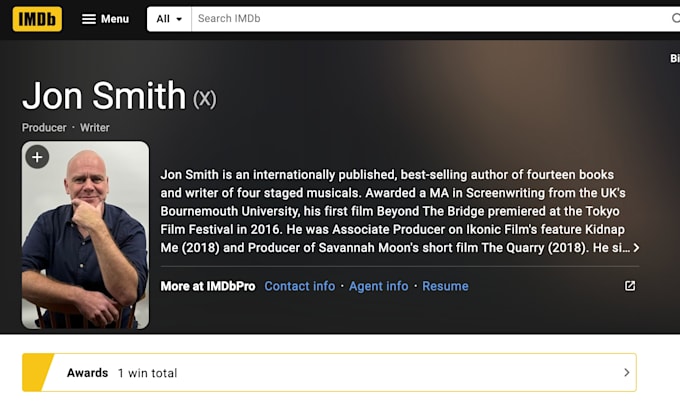Open the All search category dropdown
Screen dimensions: 680x404
(x=169, y=19)
